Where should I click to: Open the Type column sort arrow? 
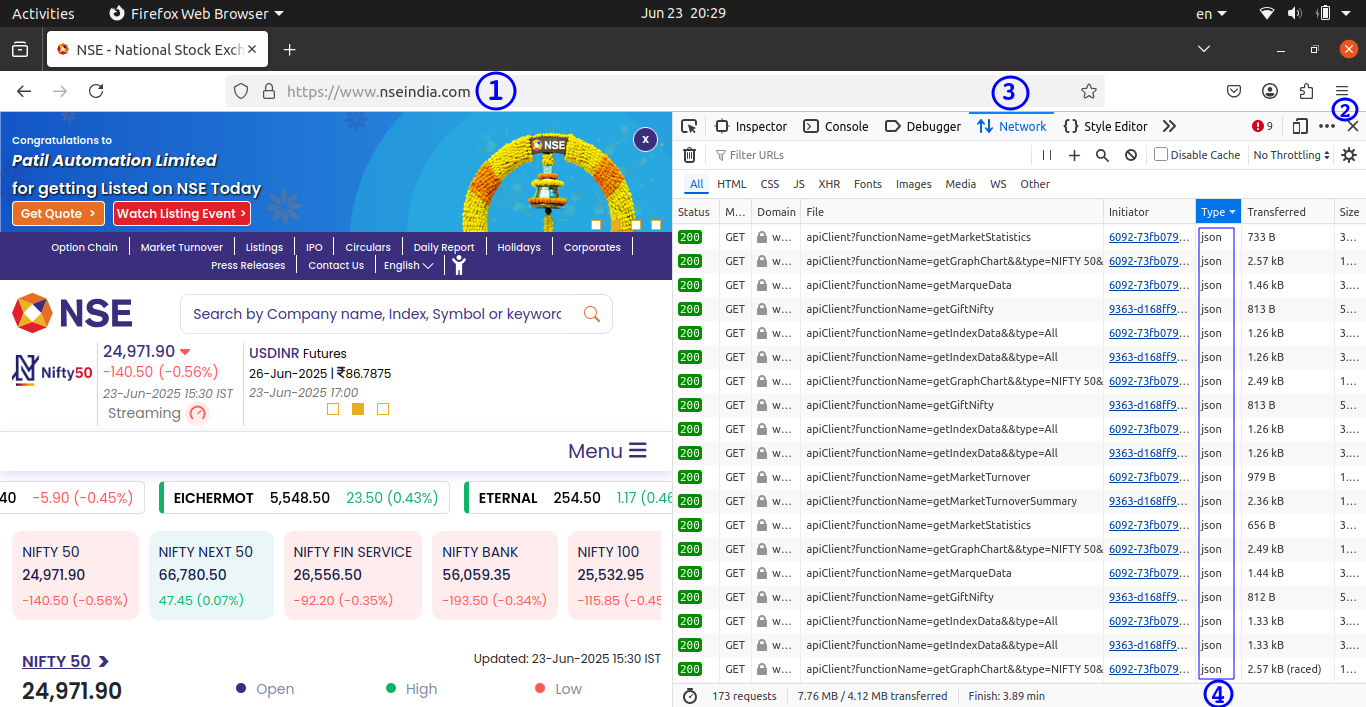1233,212
